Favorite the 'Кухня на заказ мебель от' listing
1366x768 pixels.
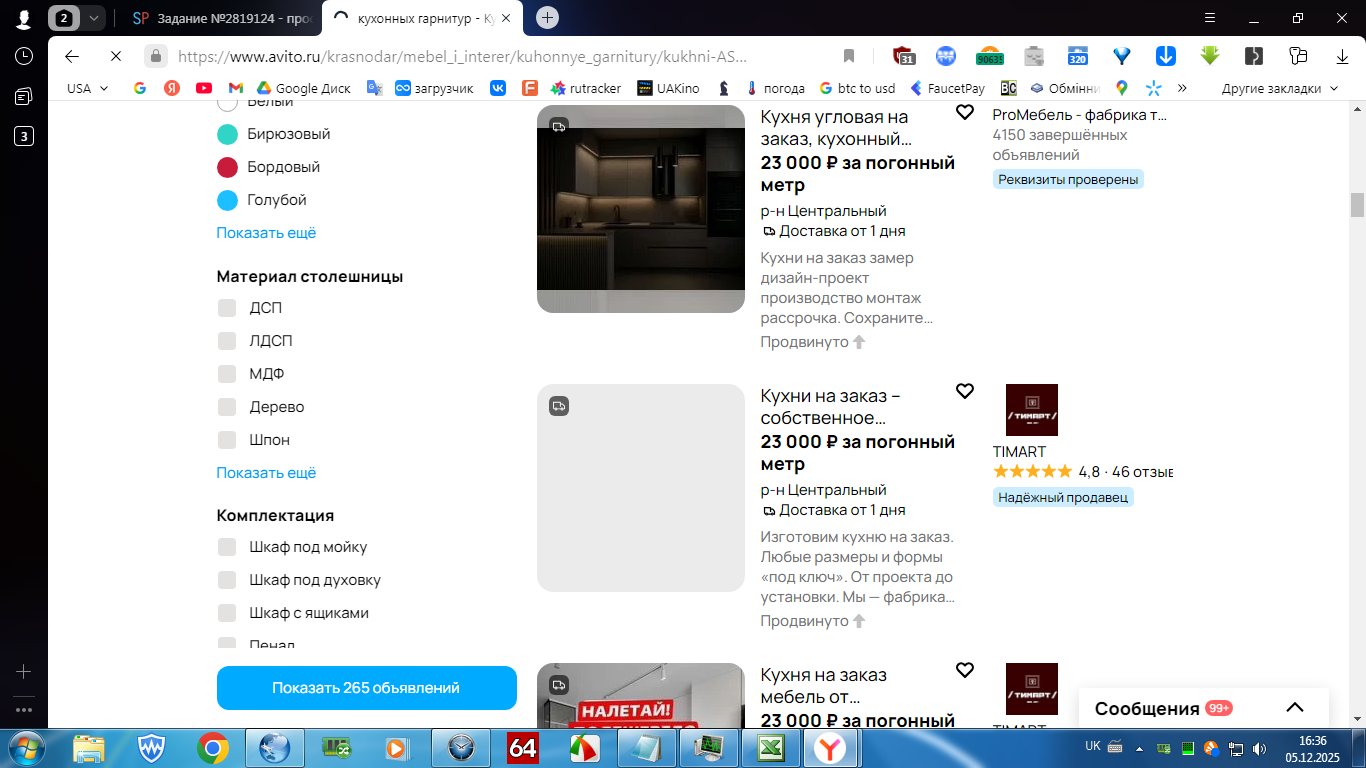(x=965, y=670)
